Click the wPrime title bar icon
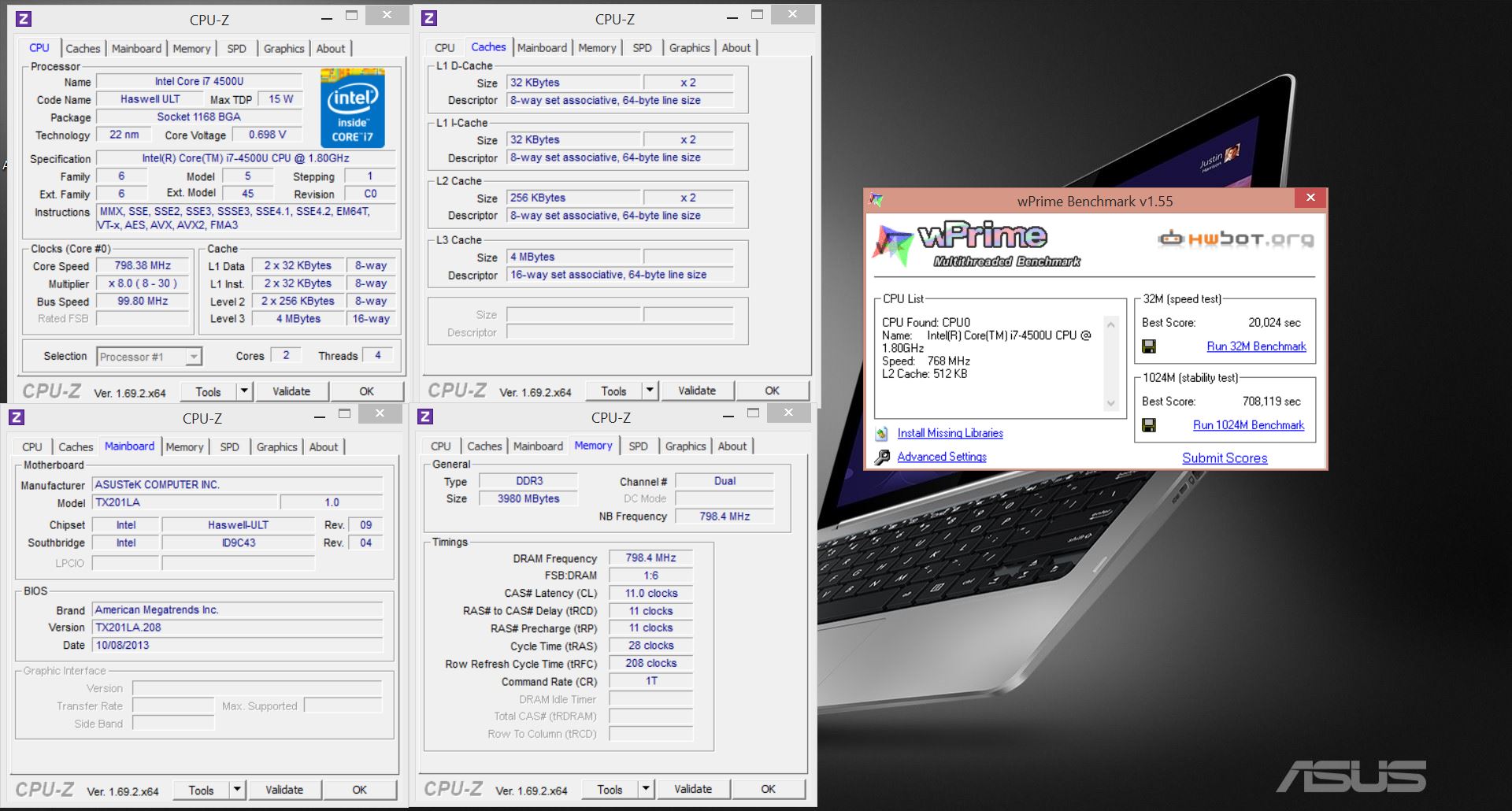1512x811 pixels. [x=876, y=200]
